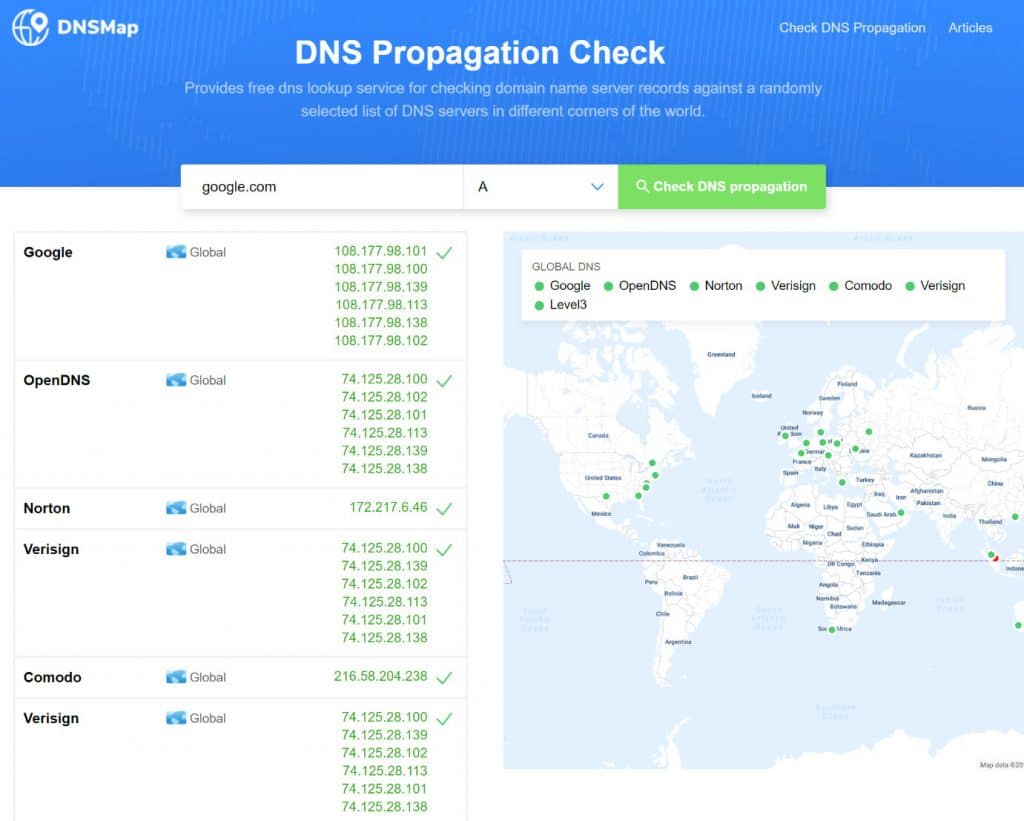Click the red marker near Indonesia on map
This screenshot has height=821, width=1024.
(x=995, y=558)
